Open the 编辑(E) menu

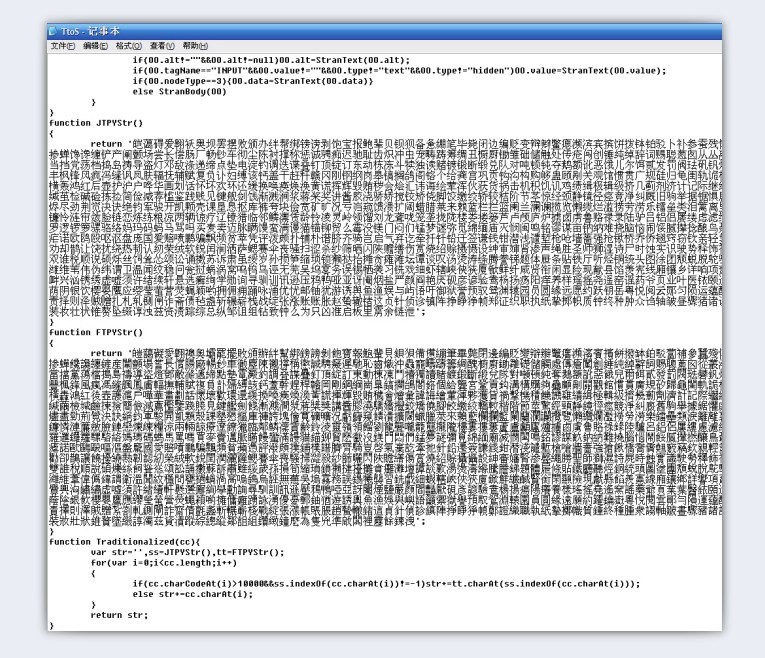point(97,46)
